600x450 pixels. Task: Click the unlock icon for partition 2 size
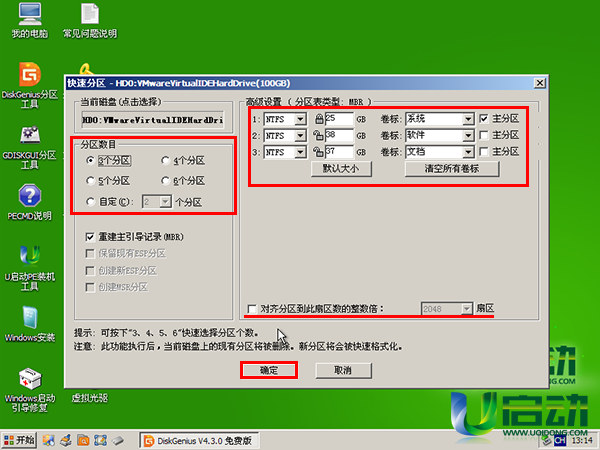tap(318, 135)
